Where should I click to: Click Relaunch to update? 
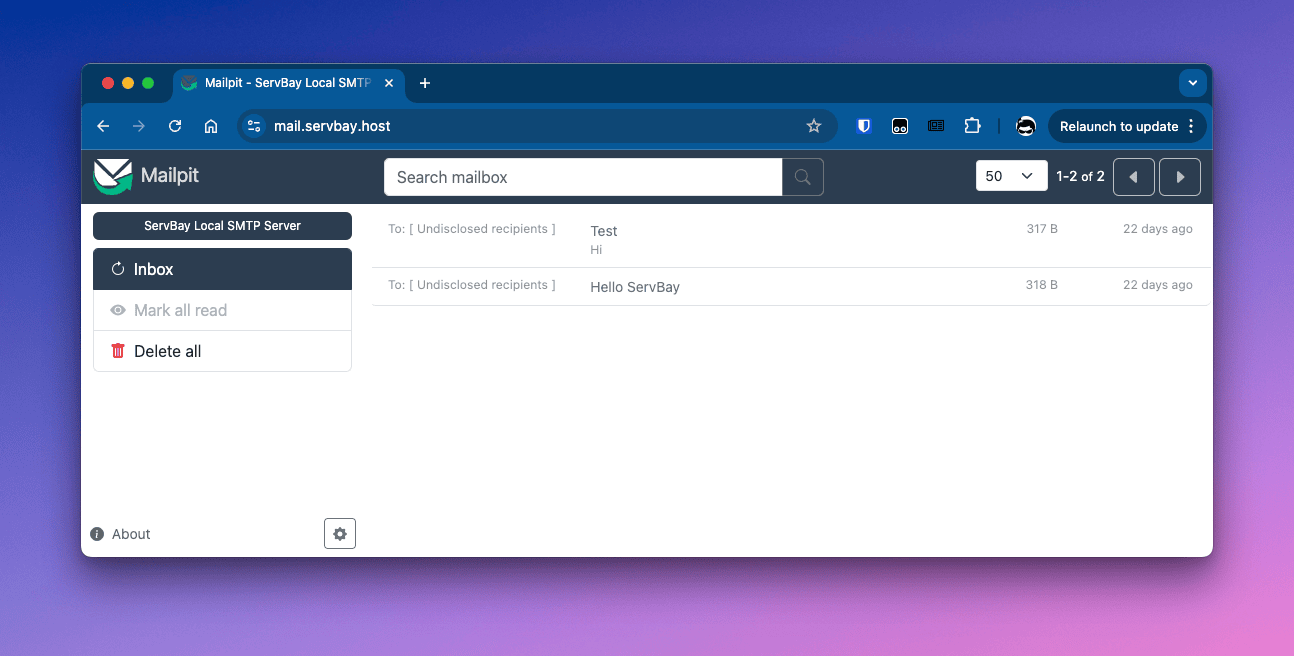[1118, 126]
